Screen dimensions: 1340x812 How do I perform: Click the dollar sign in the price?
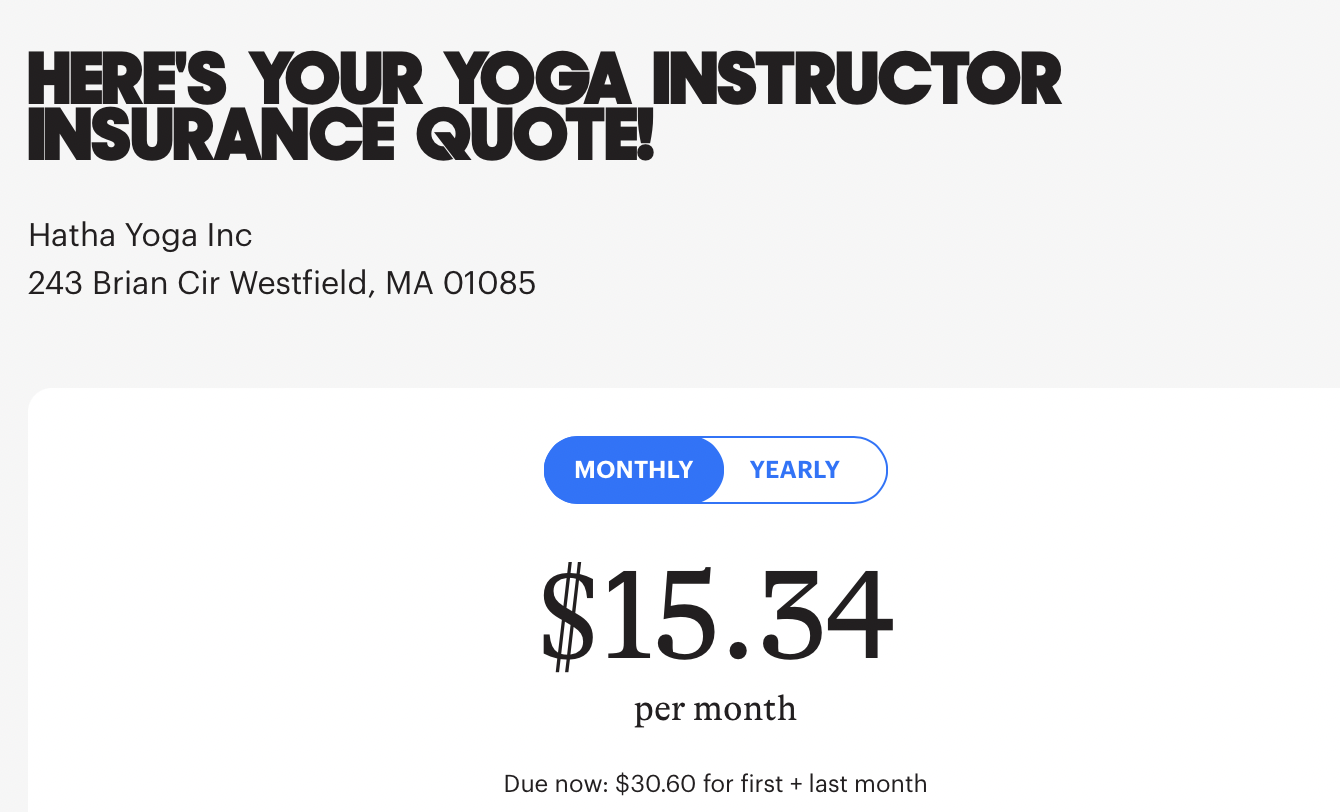point(568,616)
